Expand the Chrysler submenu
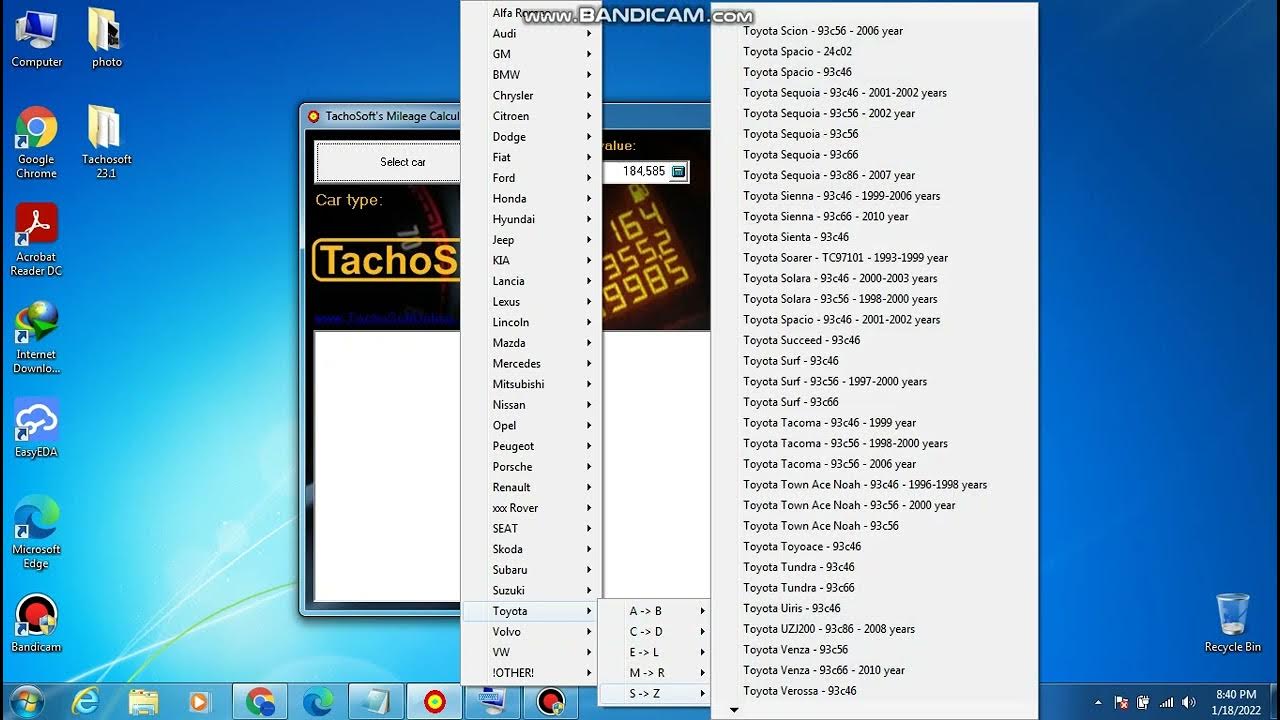Viewport: 1280px width, 720px height. point(531,95)
